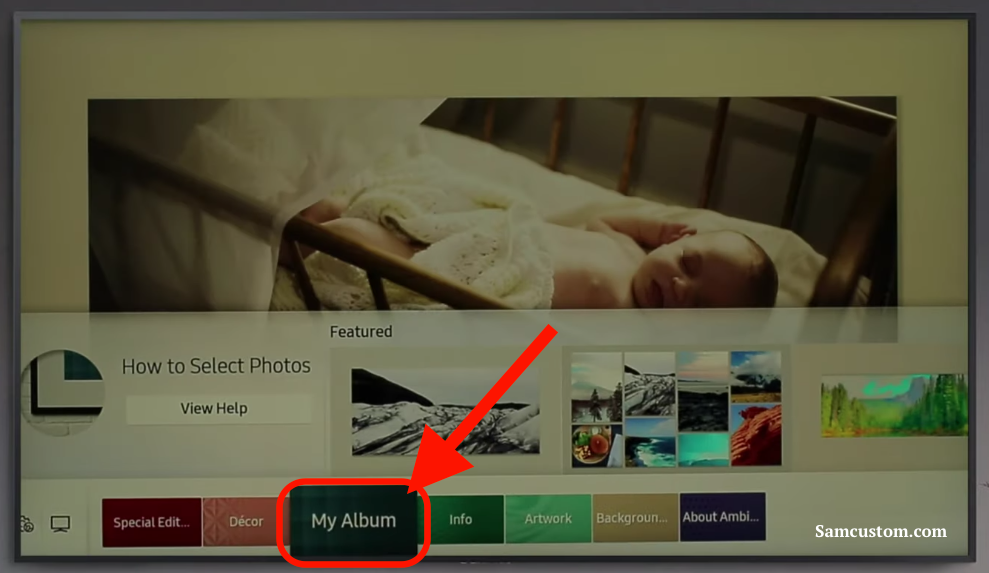Screen dimensions: 989x573
Task: Open the settings gear icon in the bottom bar
Action: pos(26,524)
